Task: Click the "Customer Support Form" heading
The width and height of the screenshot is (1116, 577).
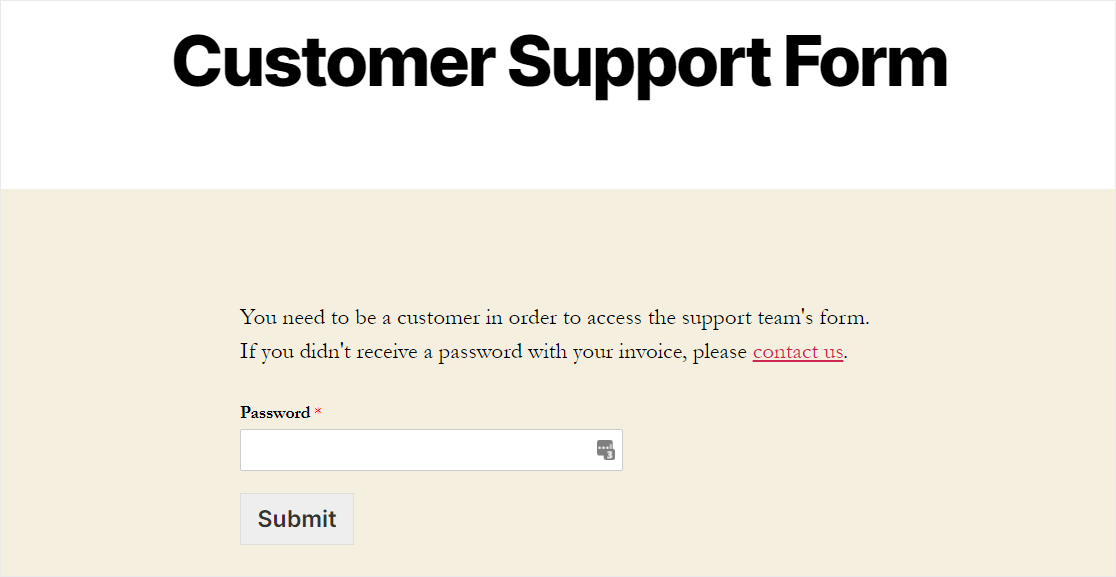Action: 559,62
